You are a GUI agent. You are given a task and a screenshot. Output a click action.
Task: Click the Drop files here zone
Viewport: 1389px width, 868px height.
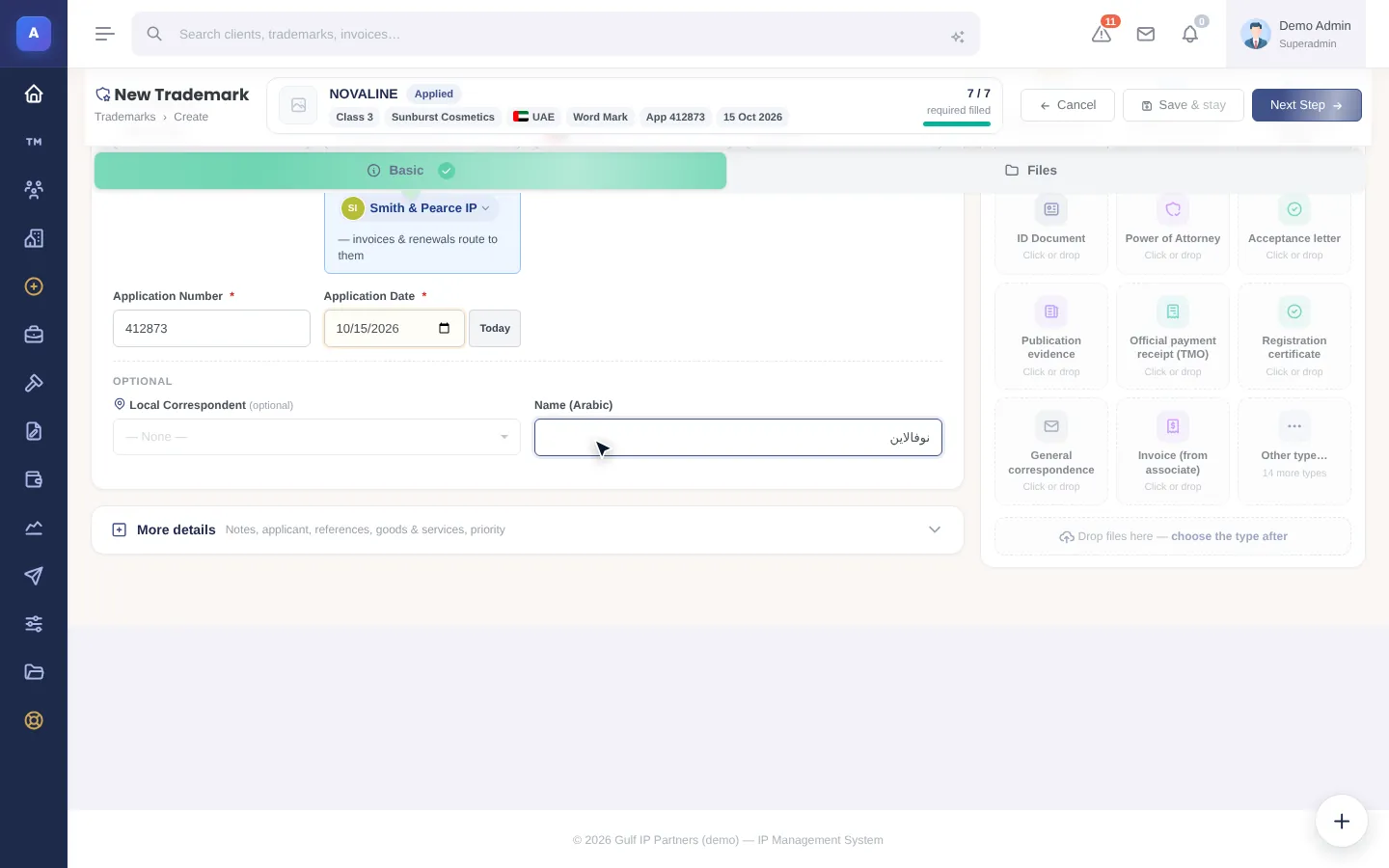[x=1173, y=536]
